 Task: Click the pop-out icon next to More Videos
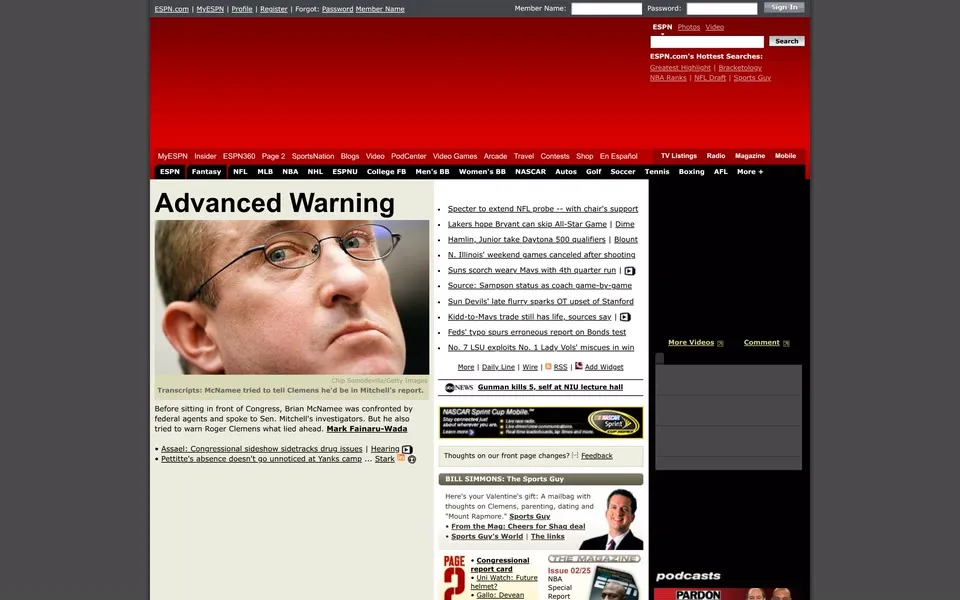tap(720, 343)
